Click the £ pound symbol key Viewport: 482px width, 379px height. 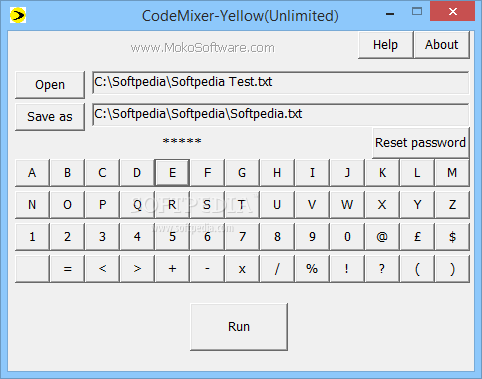pyautogui.click(x=417, y=237)
